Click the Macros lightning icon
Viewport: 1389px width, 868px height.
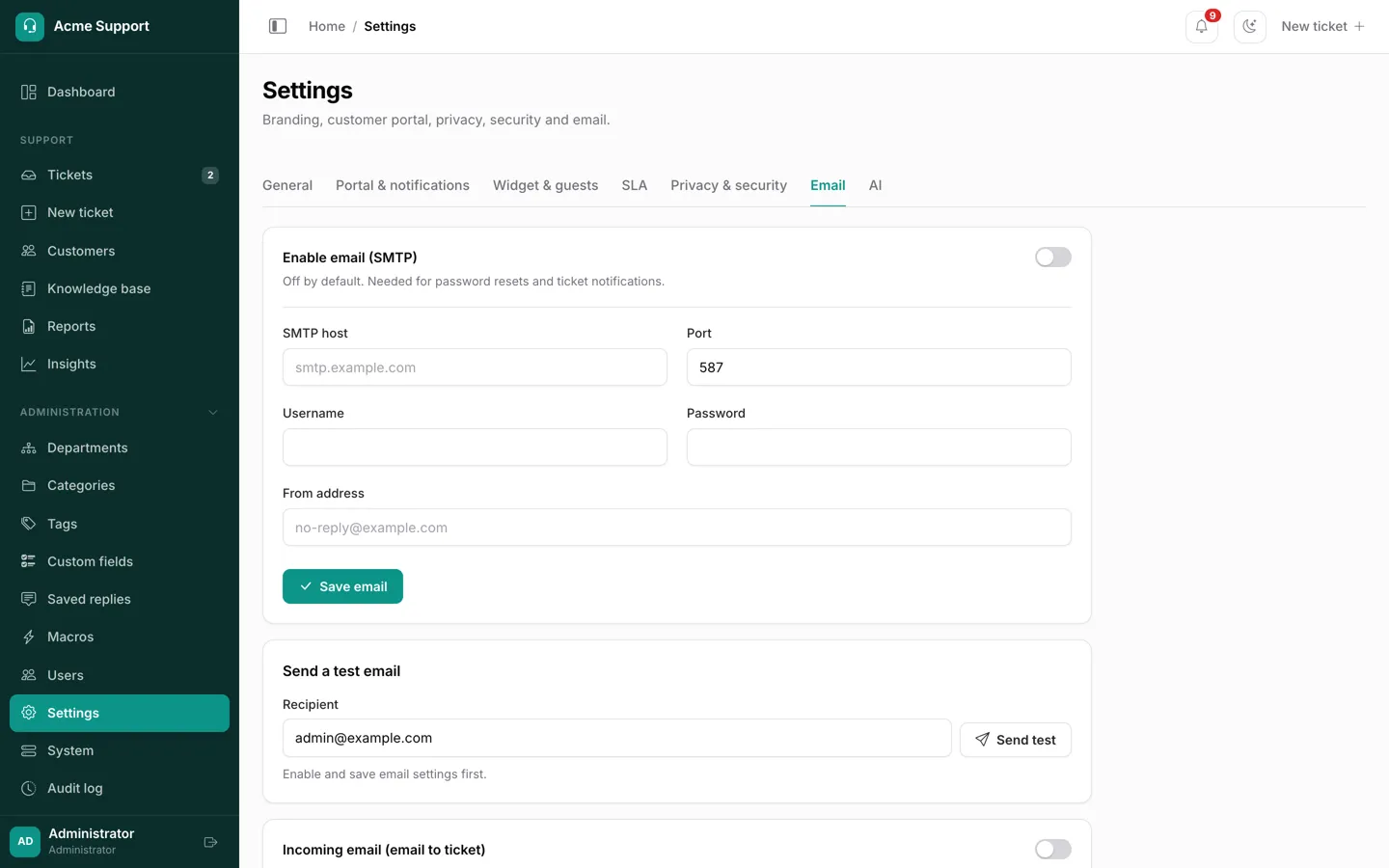pos(29,637)
